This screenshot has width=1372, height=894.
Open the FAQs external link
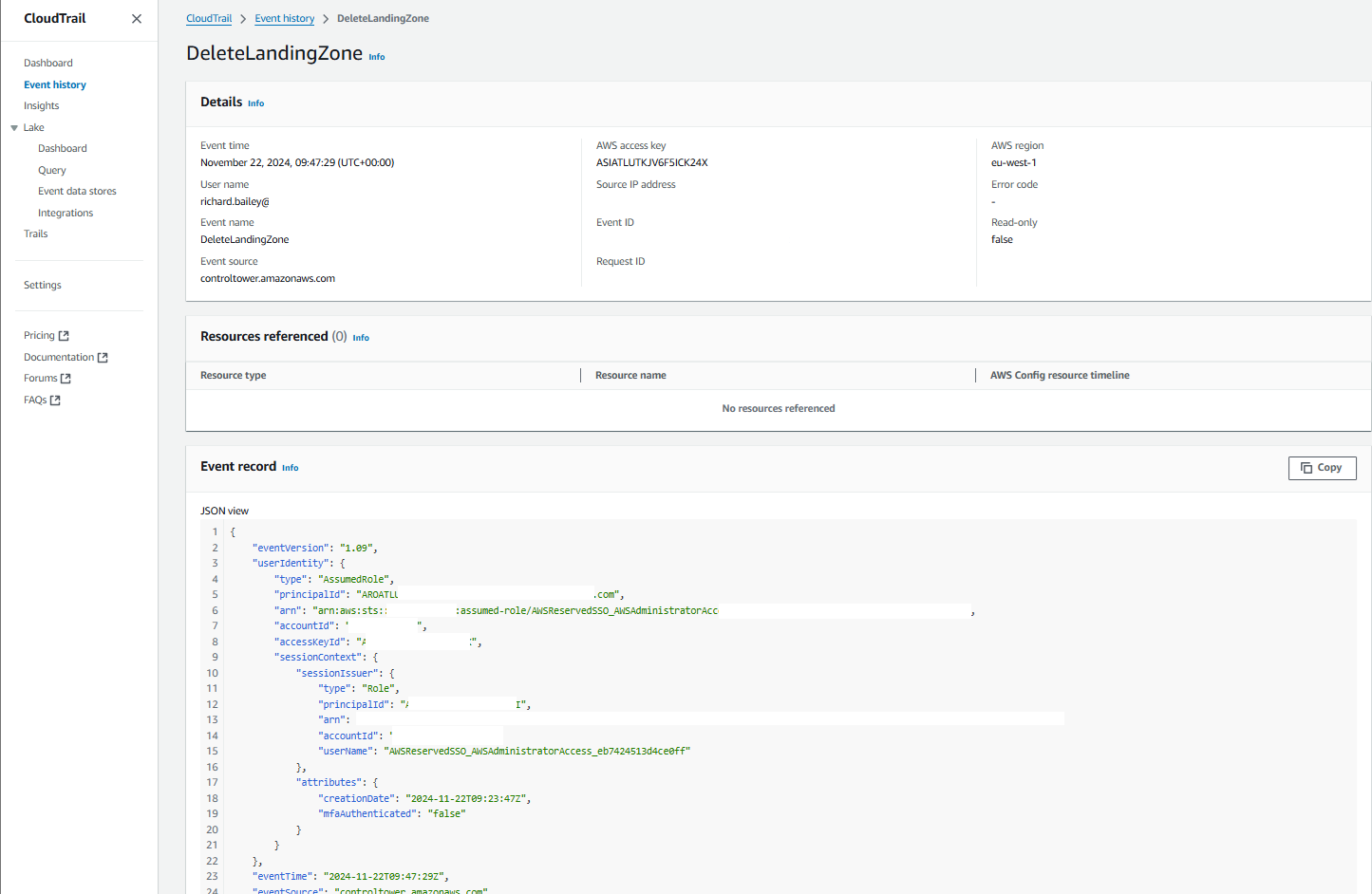42,400
